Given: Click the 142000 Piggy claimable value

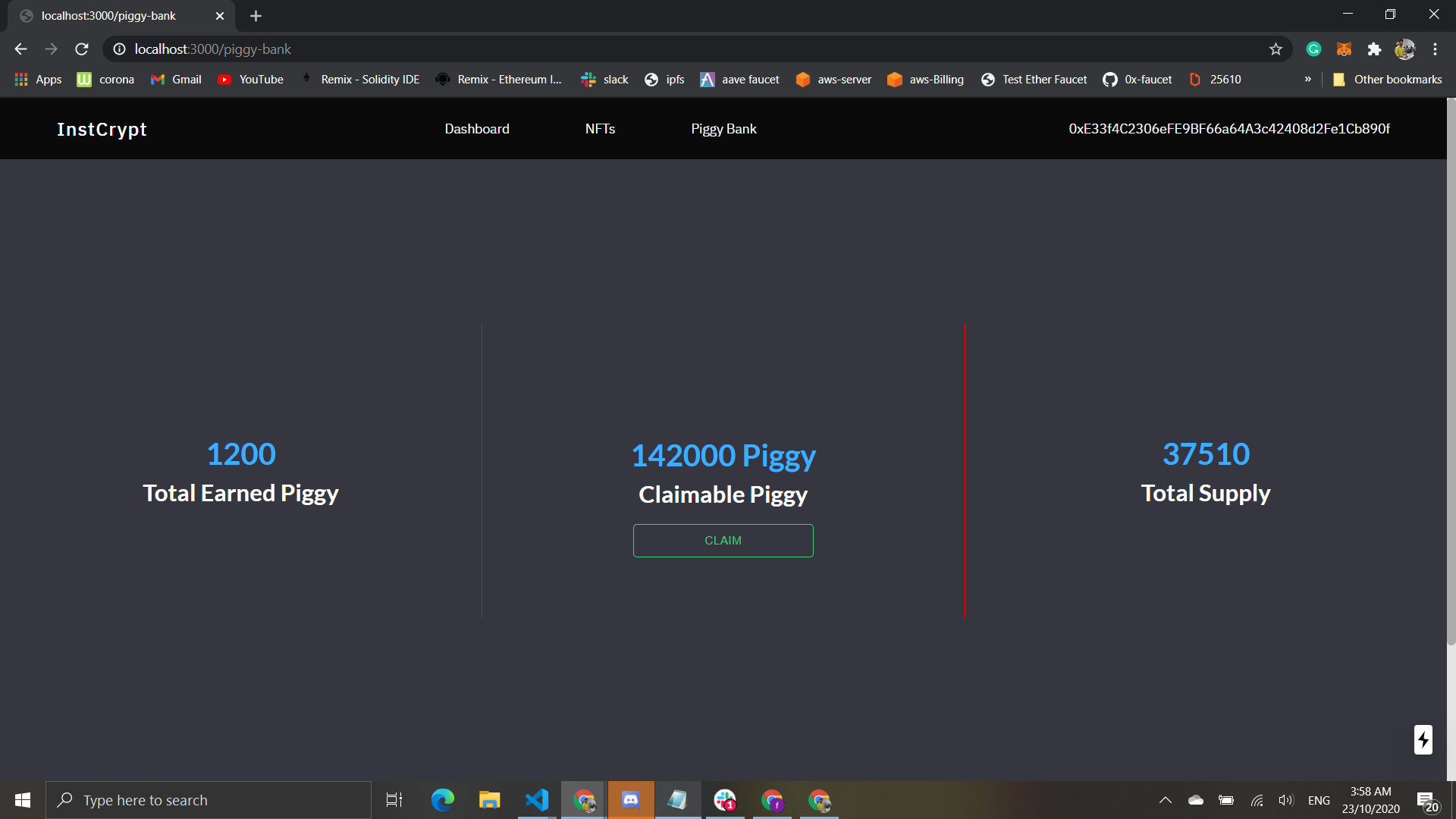Looking at the screenshot, I should tap(723, 456).
